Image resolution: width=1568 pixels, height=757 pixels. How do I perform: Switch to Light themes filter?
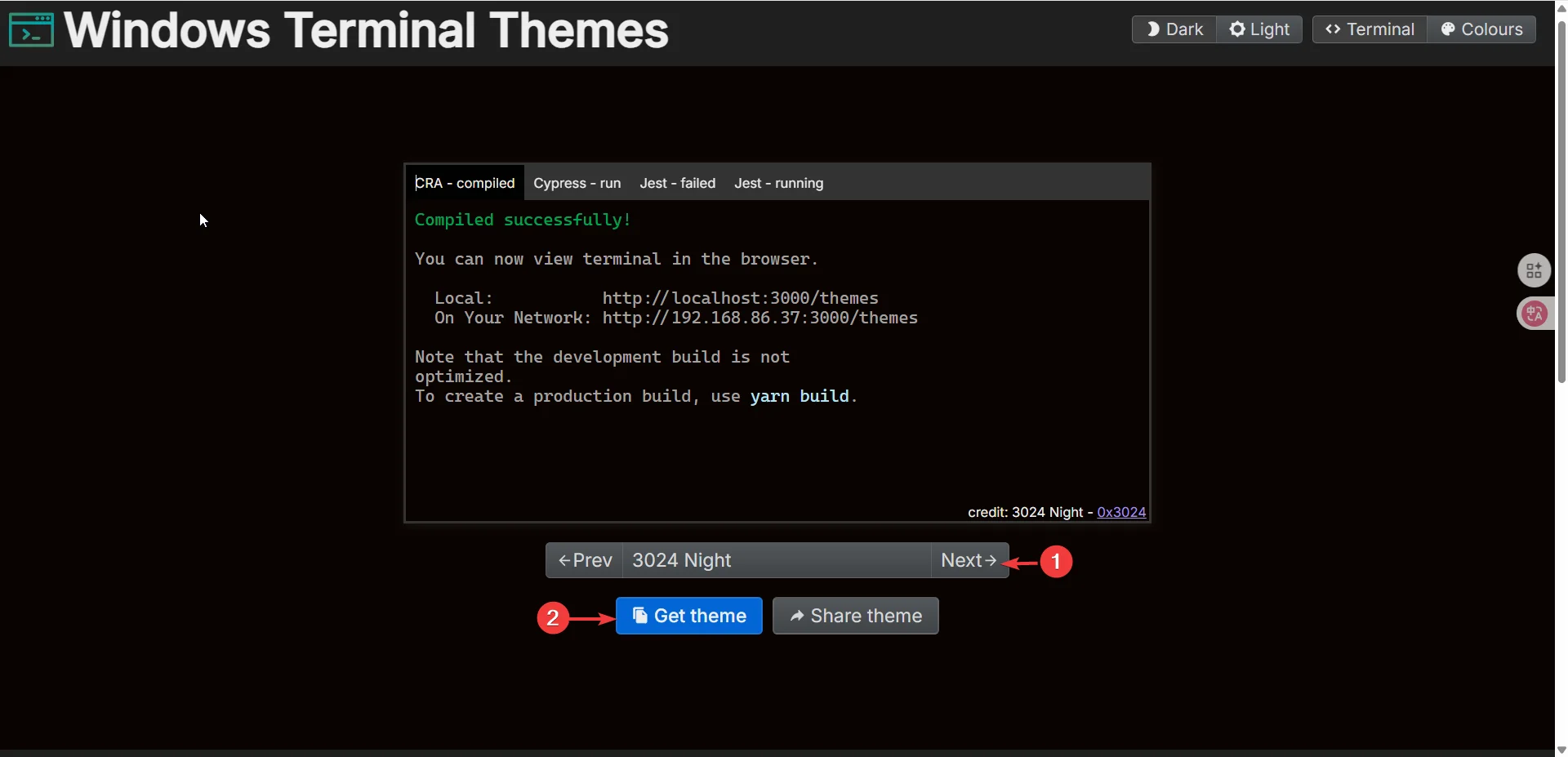[1259, 29]
